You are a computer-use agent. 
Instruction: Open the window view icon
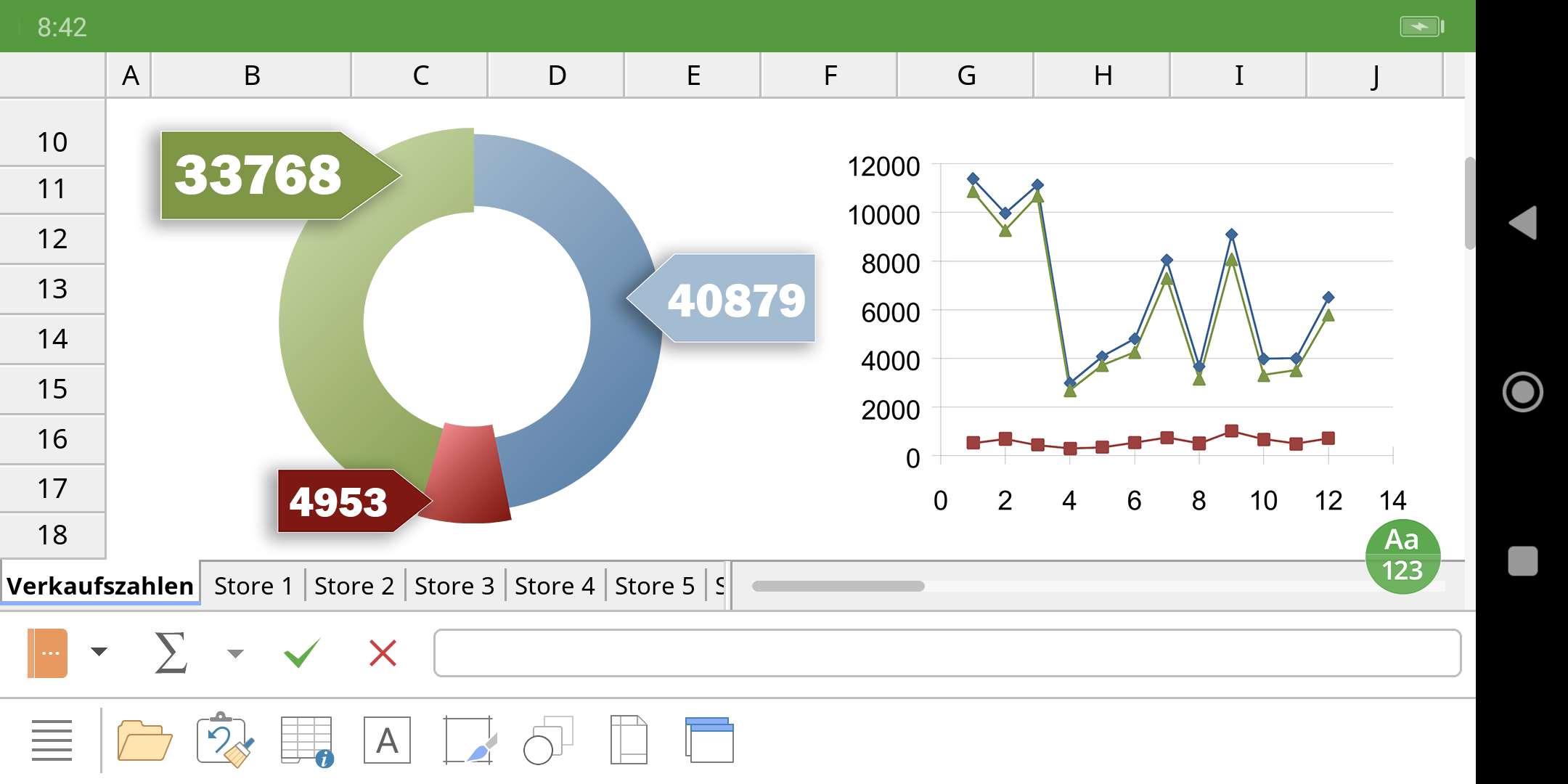tap(709, 740)
